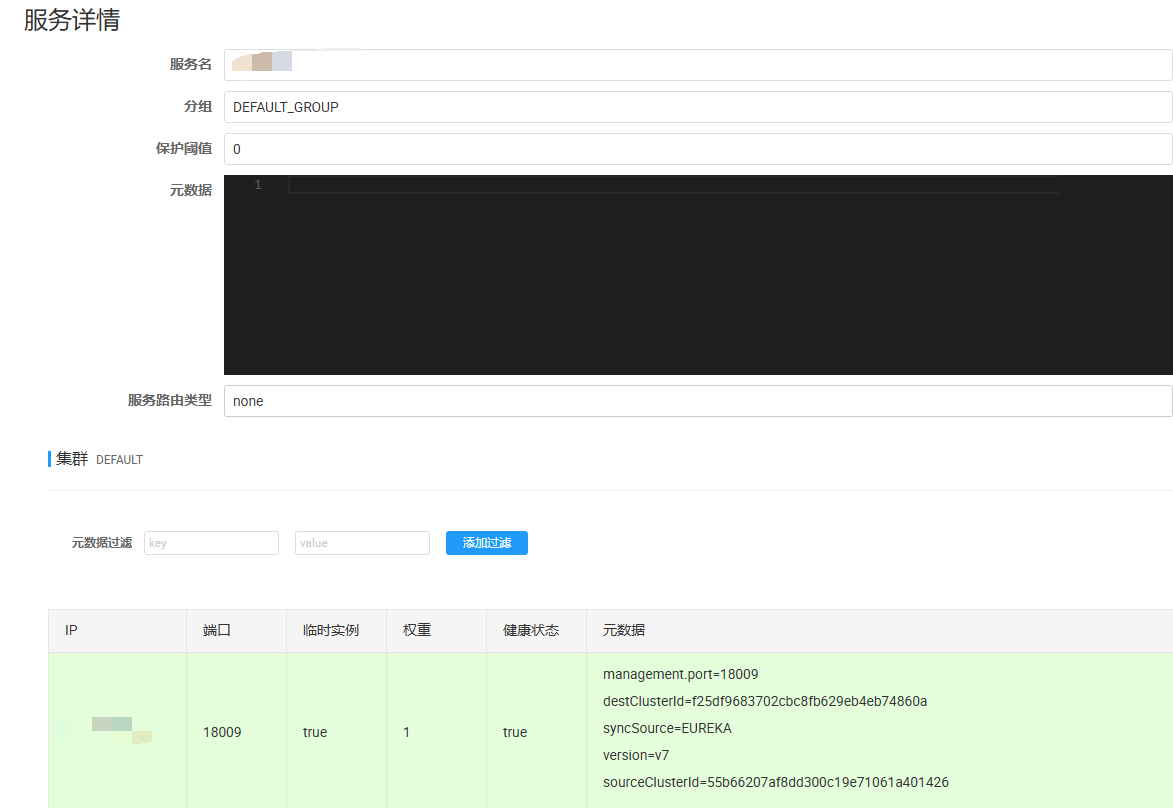This screenshot has height=808, width=1173.
Task: Click the 添加过滤 button
Action: click(x=486, y=543)
